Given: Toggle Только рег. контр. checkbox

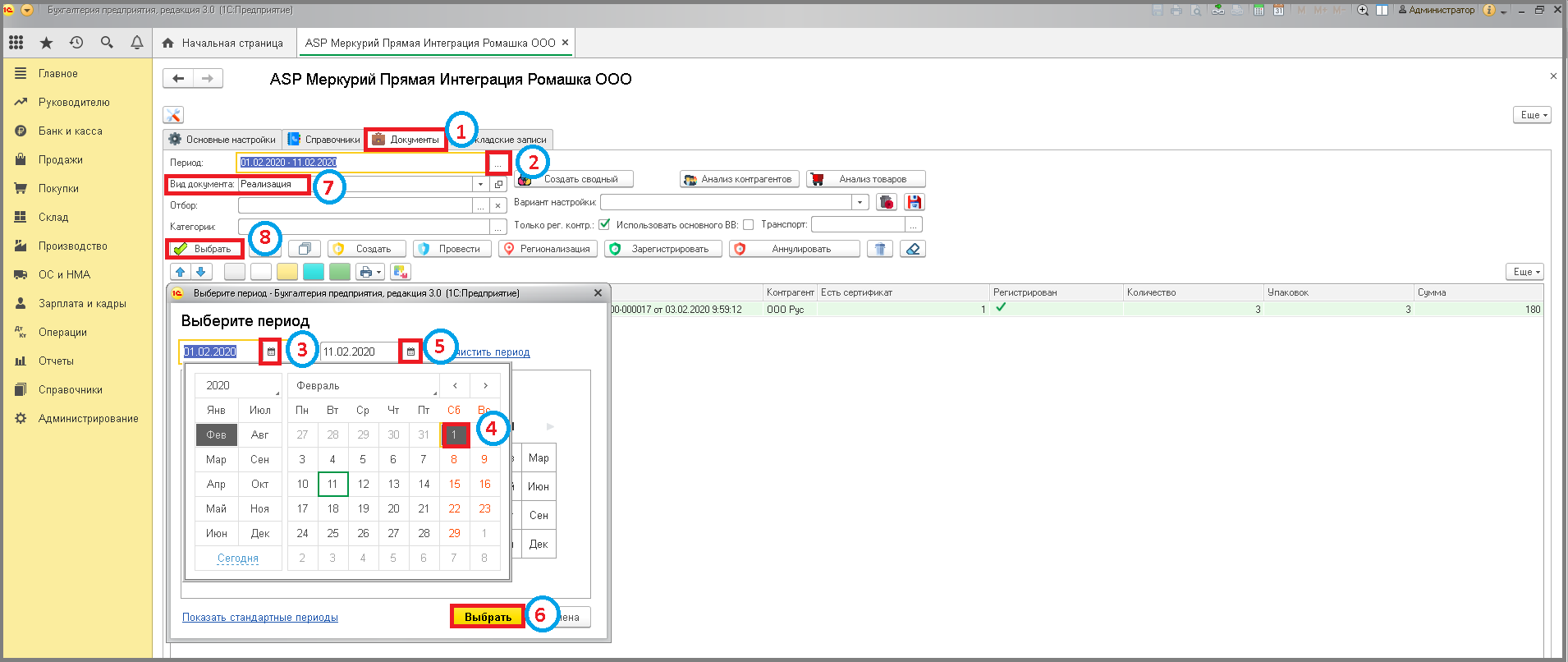Looking at the screenshot, I should tap(605, 224).
